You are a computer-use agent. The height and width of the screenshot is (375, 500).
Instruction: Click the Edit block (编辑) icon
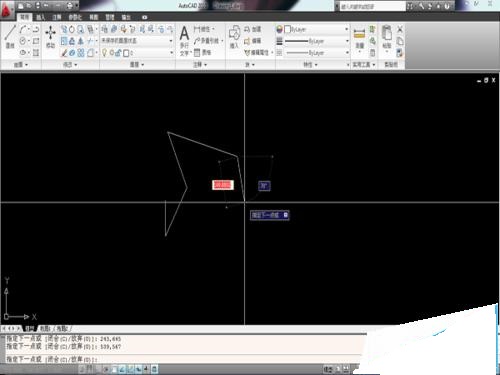point(252,41)
